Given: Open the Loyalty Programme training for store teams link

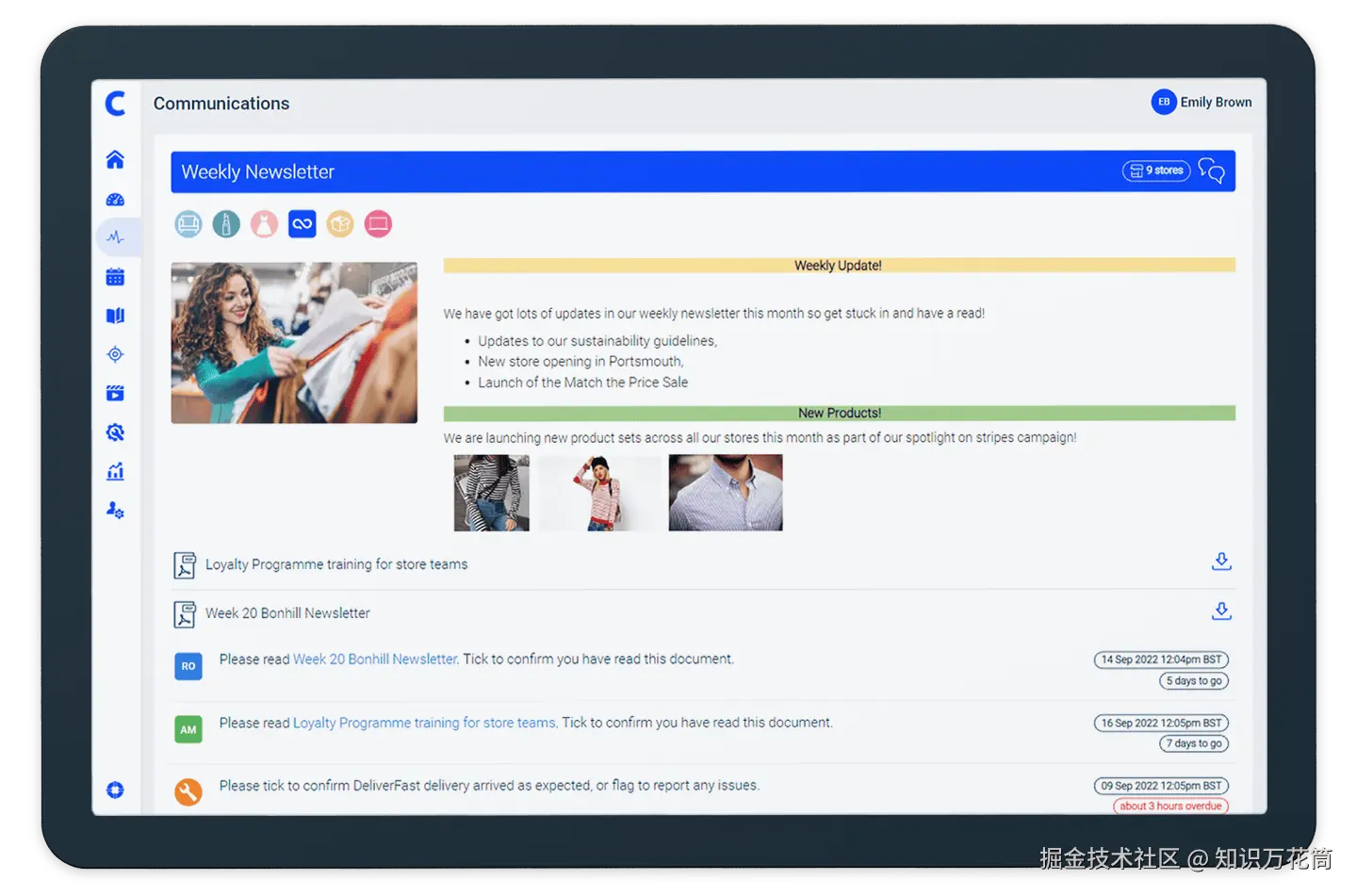Looking at the screenshot, I should coord(425,723).
